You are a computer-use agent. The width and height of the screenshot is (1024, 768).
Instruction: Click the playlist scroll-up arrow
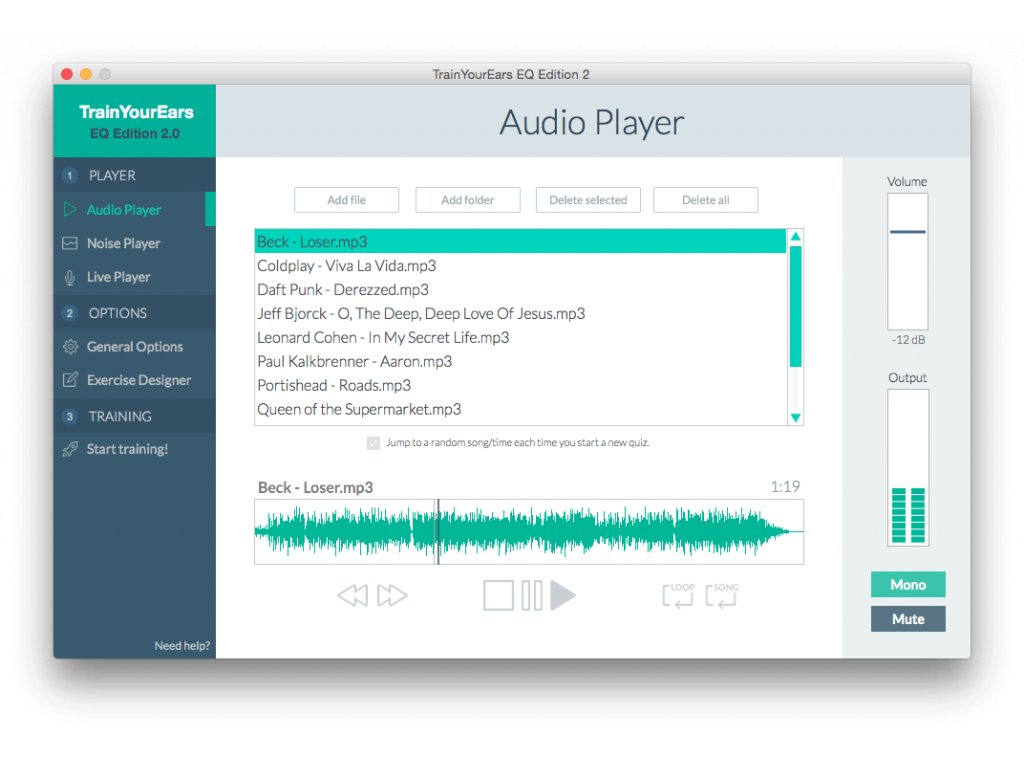[795, 236]
